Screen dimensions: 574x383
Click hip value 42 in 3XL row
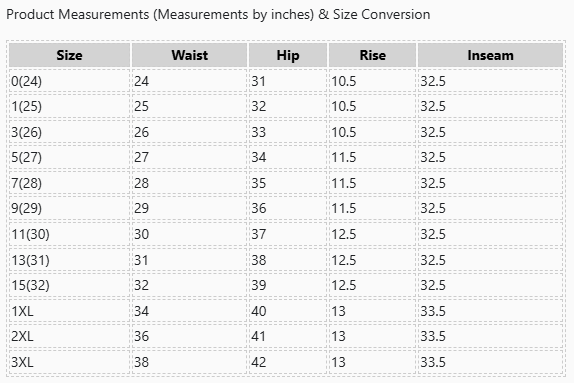pos(258,362)
